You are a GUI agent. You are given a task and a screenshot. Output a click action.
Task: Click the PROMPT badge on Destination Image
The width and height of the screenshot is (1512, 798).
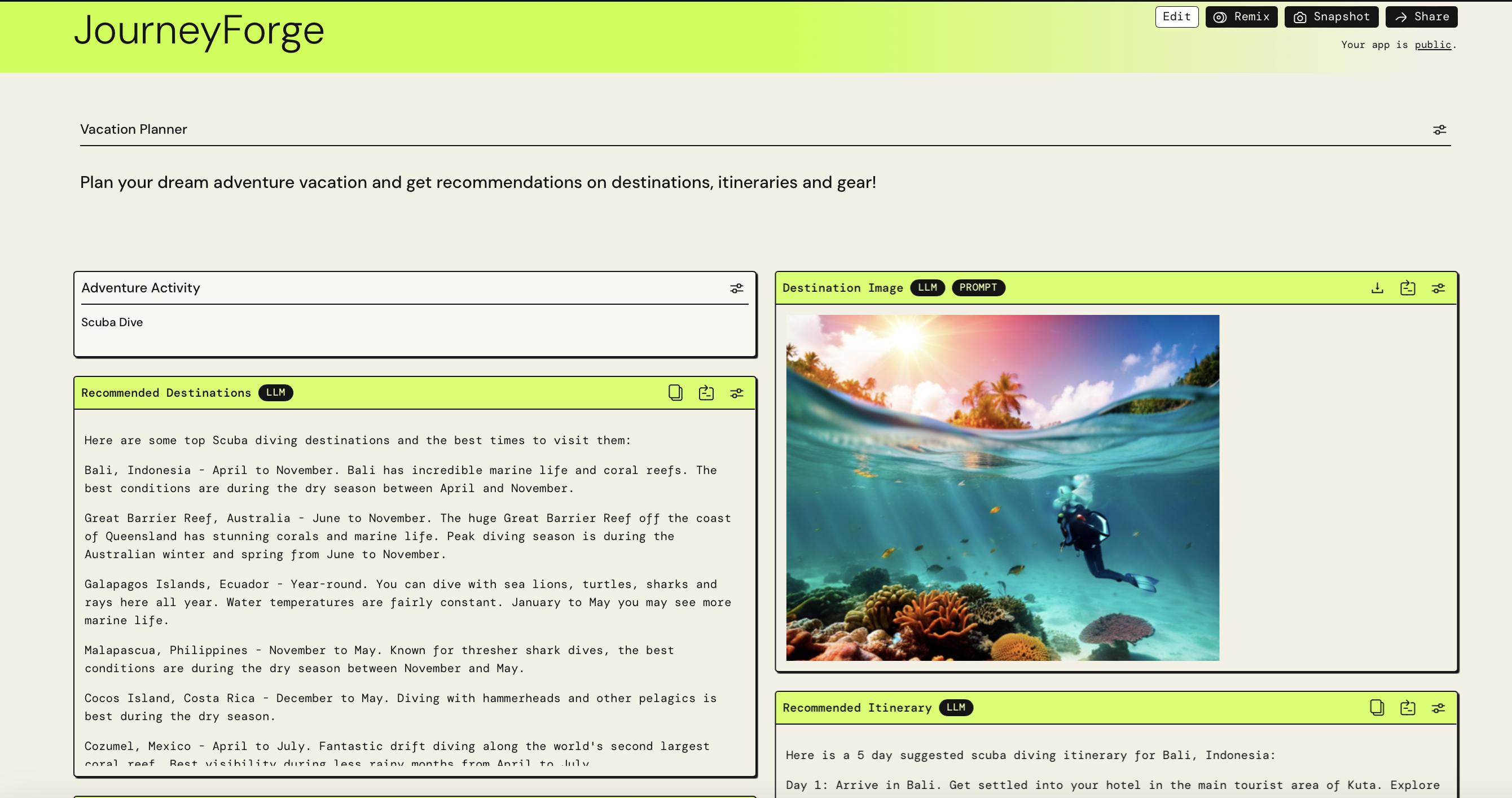[x=977, y=288]
